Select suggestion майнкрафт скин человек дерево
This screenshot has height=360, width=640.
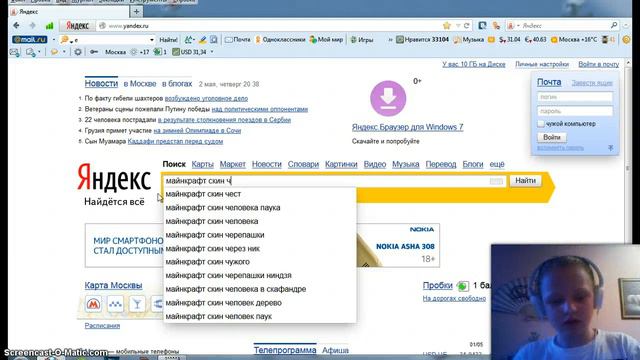click(260, 302)
